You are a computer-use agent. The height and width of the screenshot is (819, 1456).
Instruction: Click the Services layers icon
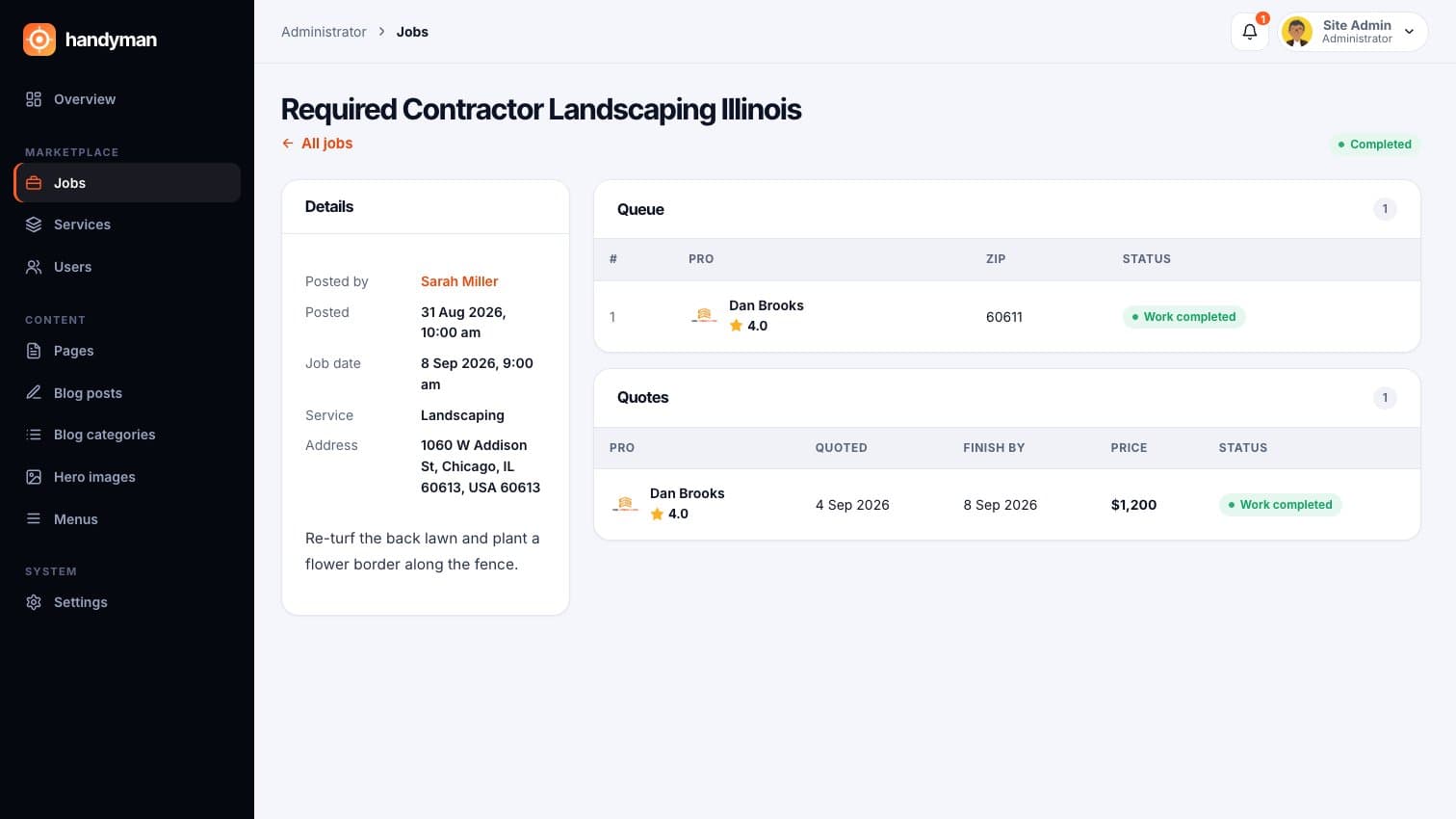point(34,225)
